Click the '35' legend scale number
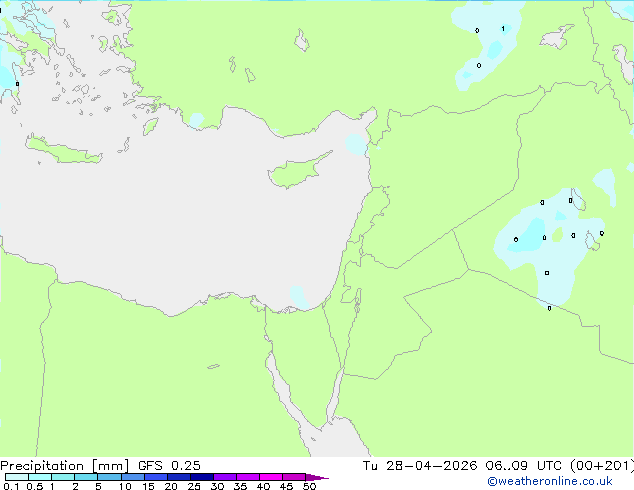This screenshot has height=490, width=634. click(240, 486)
